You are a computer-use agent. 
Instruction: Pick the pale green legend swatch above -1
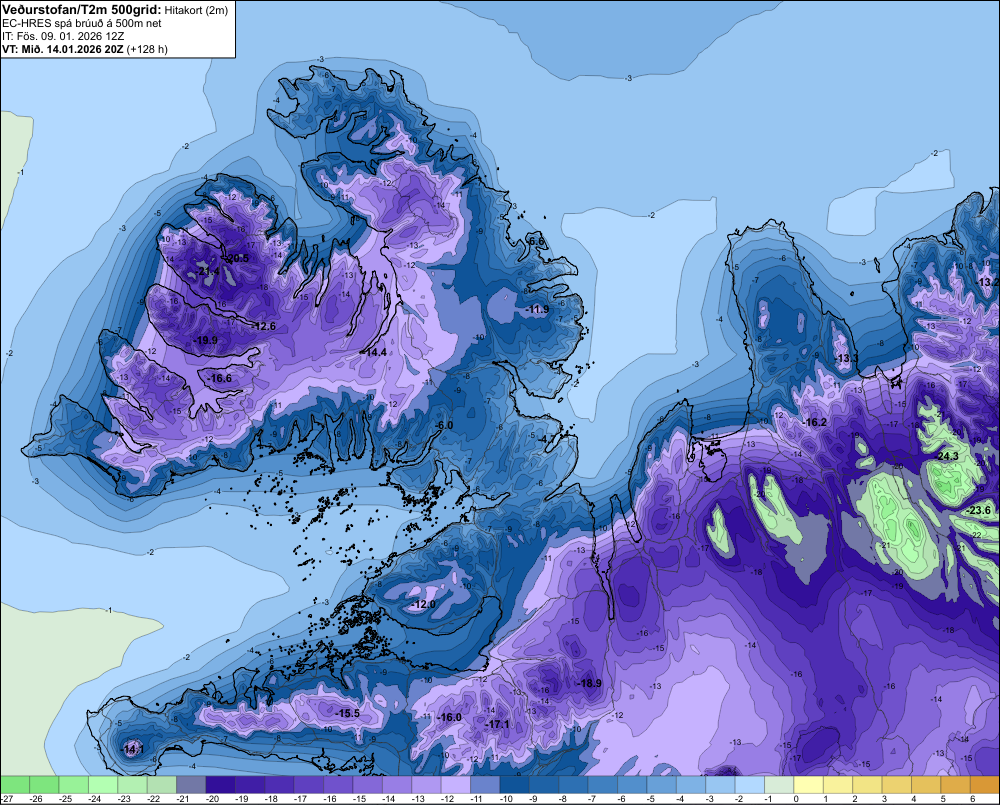click(779, 784)
